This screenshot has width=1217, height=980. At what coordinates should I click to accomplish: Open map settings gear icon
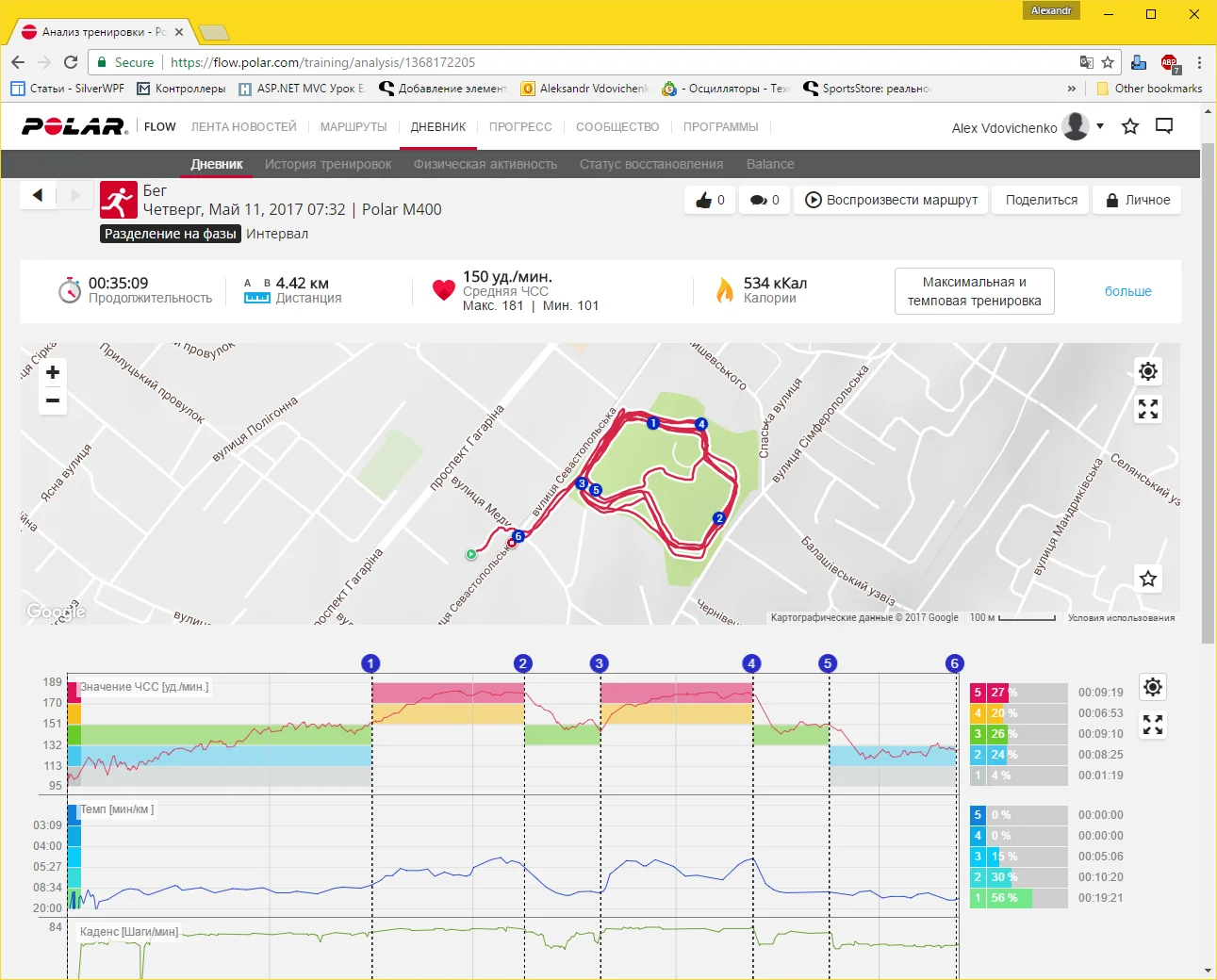coord(1147,371)
